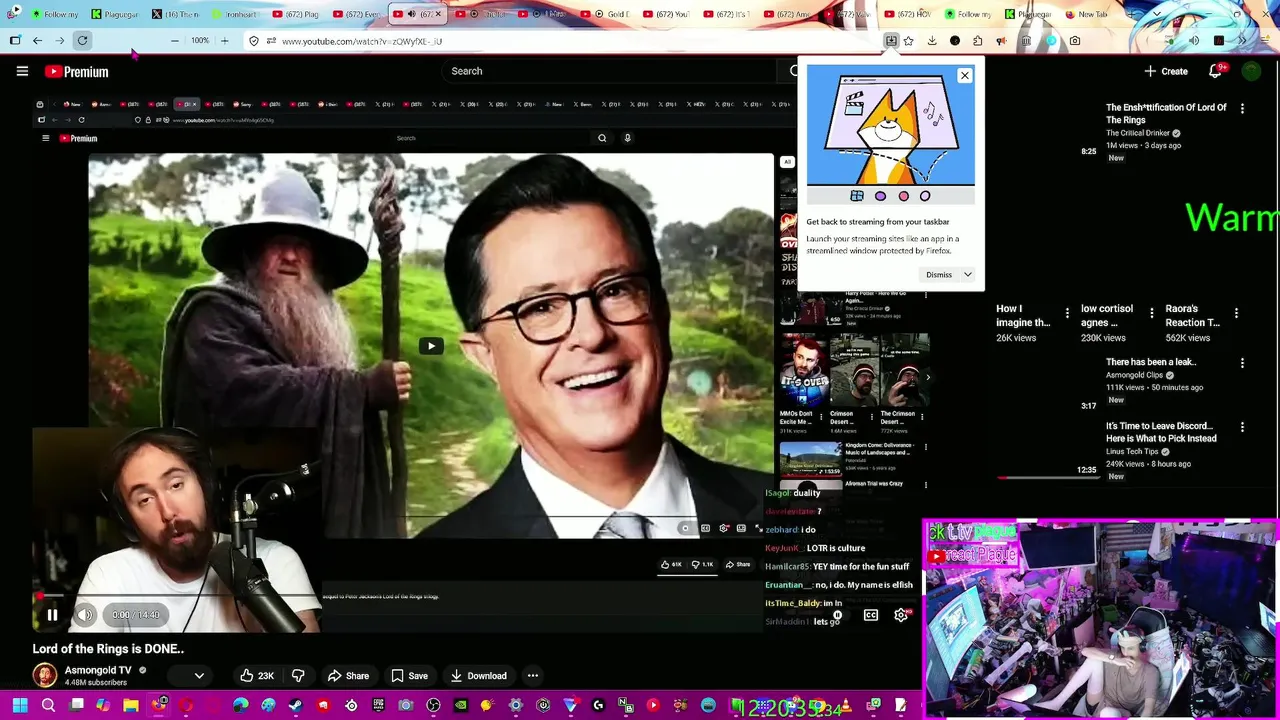Zoom in the page with plus
The width and height of the screenshot is (1280, 720).
[x=224, y=41]
